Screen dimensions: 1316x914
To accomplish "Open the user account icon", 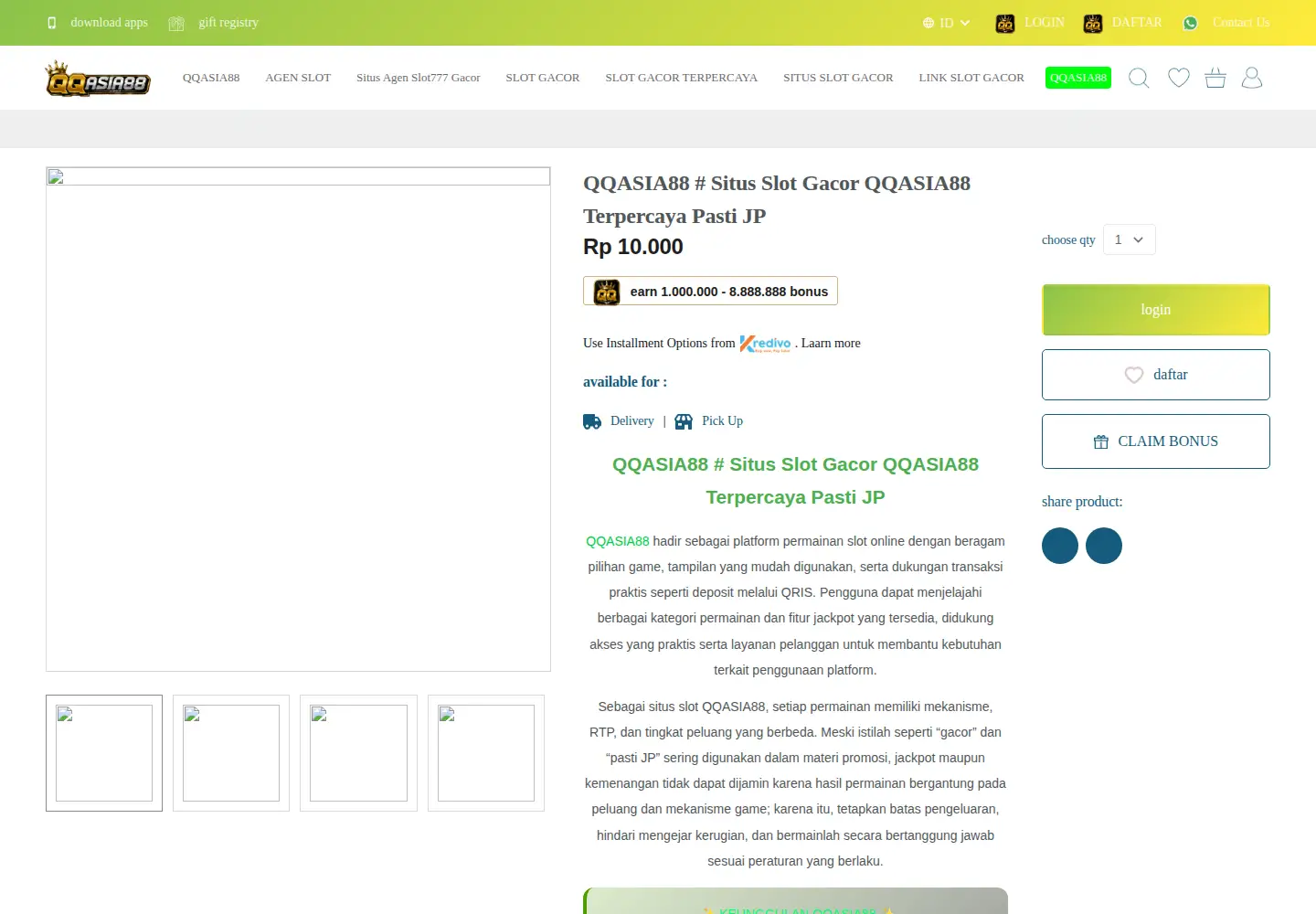I will 1252,78.
